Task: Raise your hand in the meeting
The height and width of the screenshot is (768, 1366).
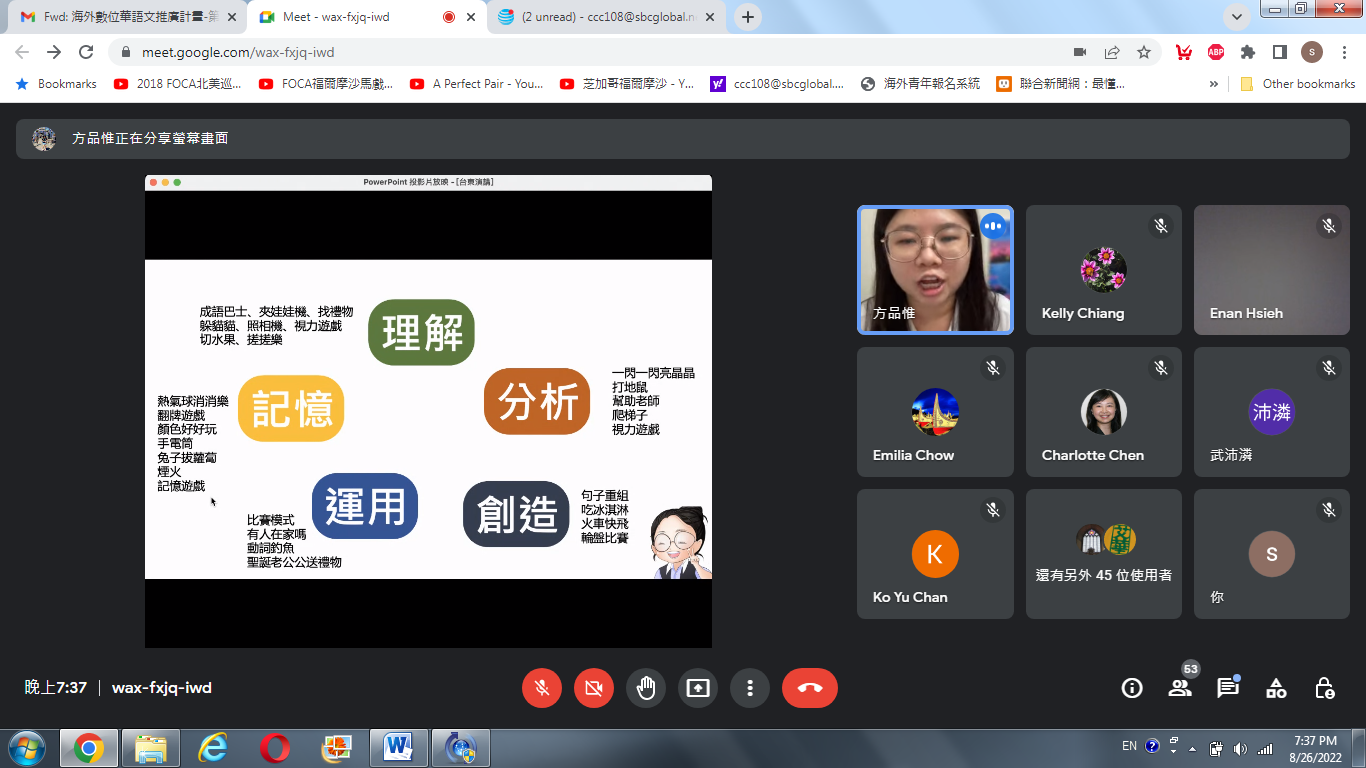Action: pos(646,688)
